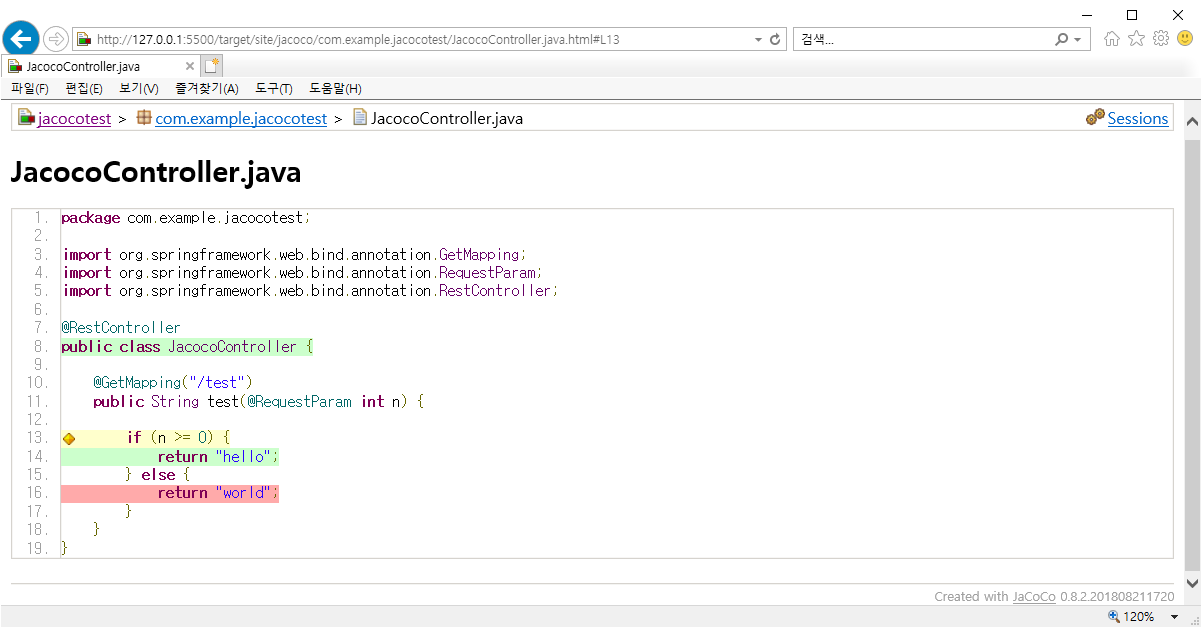Close the JacocoController.java tab
The width and height of the screenshot is (1202, 628).
pos(190,66)
